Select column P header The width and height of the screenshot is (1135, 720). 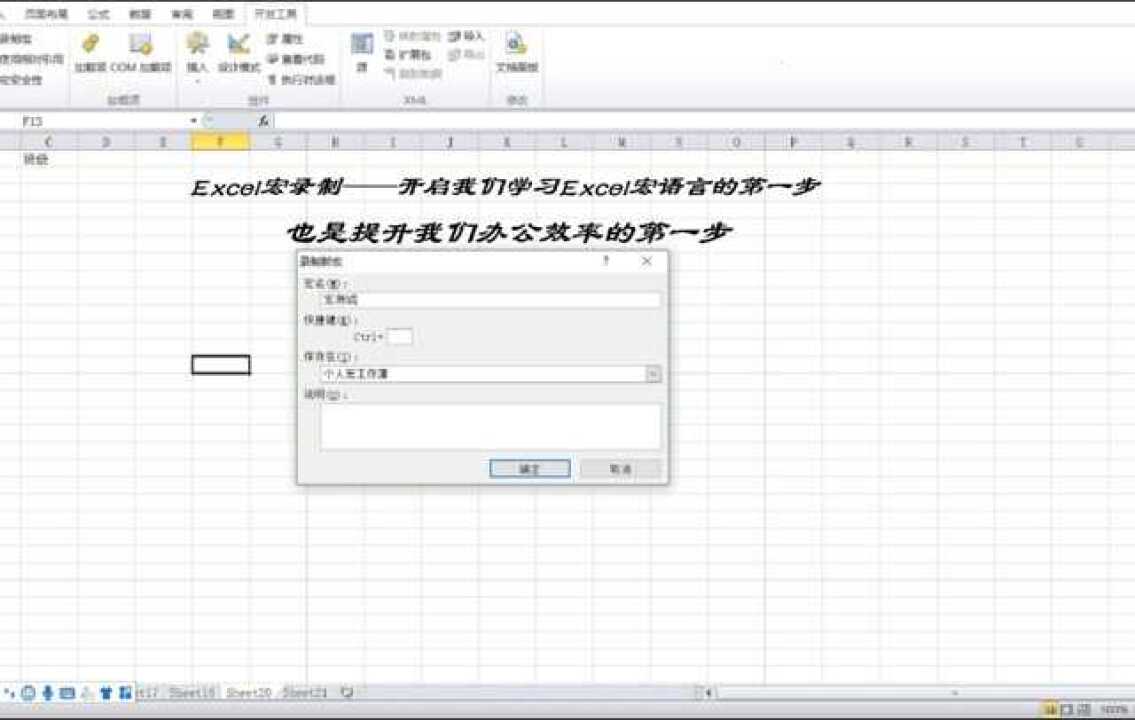pos(793,142)
